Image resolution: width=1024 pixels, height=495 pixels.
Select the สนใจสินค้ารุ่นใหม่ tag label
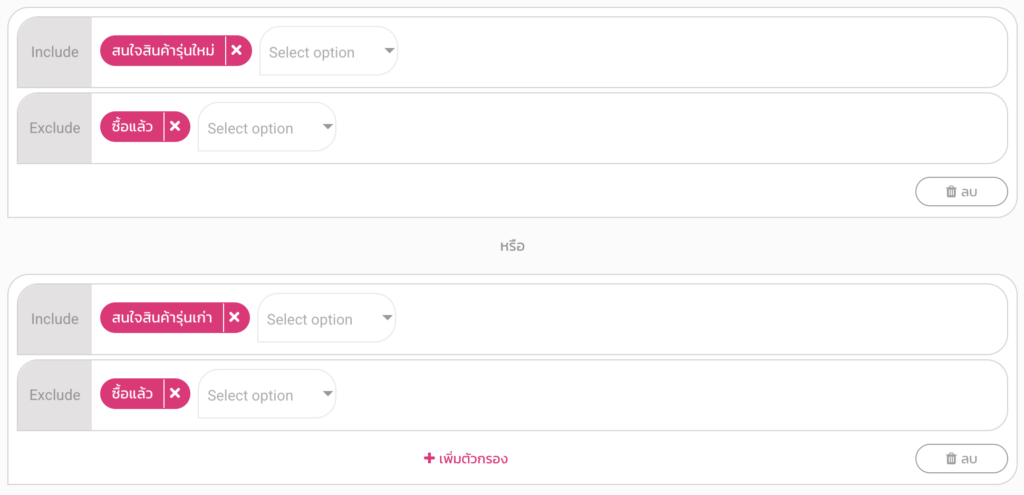coord(163,51)
